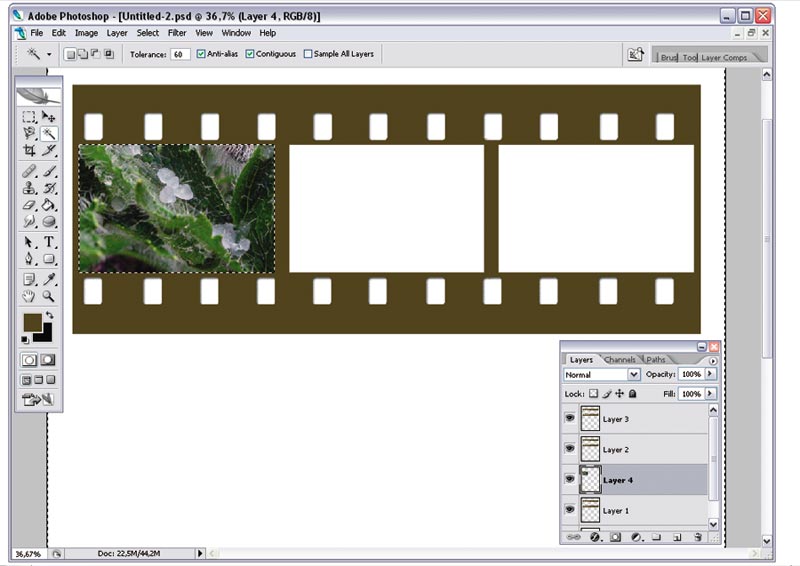Open the Normal blend mode dropdown
The image size is (800, 566).
click(602, 375)
